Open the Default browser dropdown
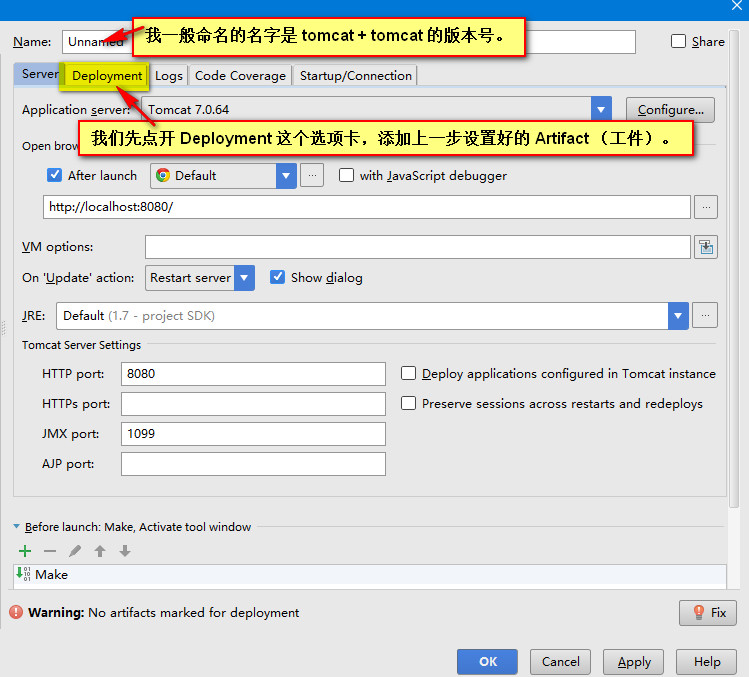The width and height of the screenshot is (749, 677). click(286, 175)
